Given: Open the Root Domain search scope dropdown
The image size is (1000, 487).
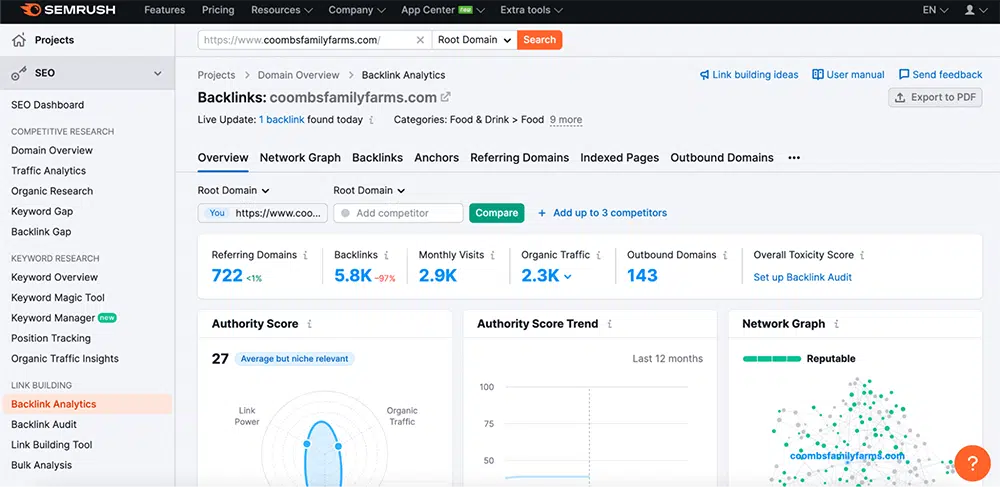Looking at the screenshot, I should coord(475,40).
